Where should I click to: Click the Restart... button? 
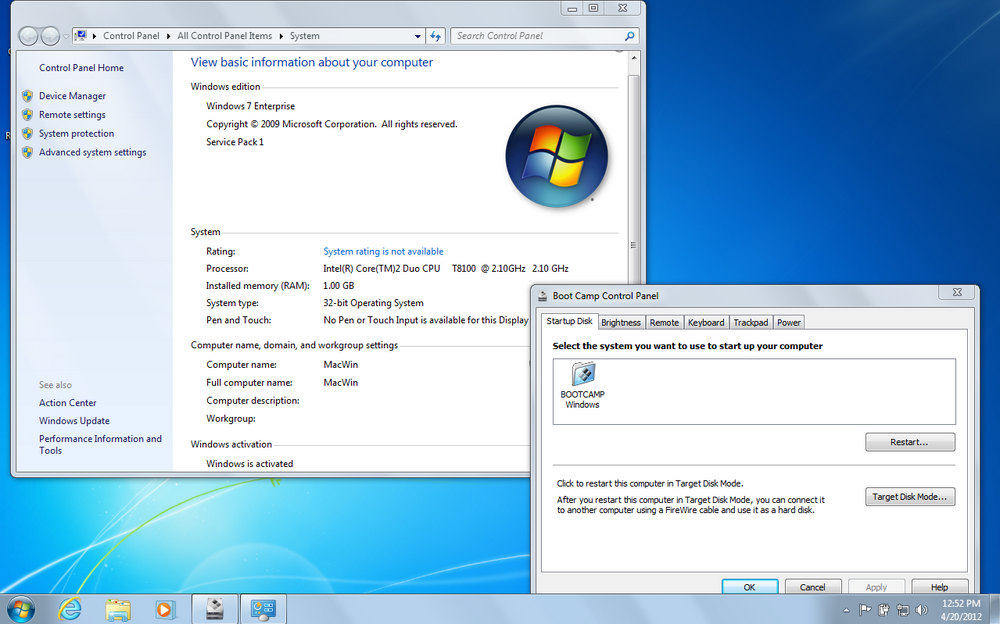tap(910, 442)
